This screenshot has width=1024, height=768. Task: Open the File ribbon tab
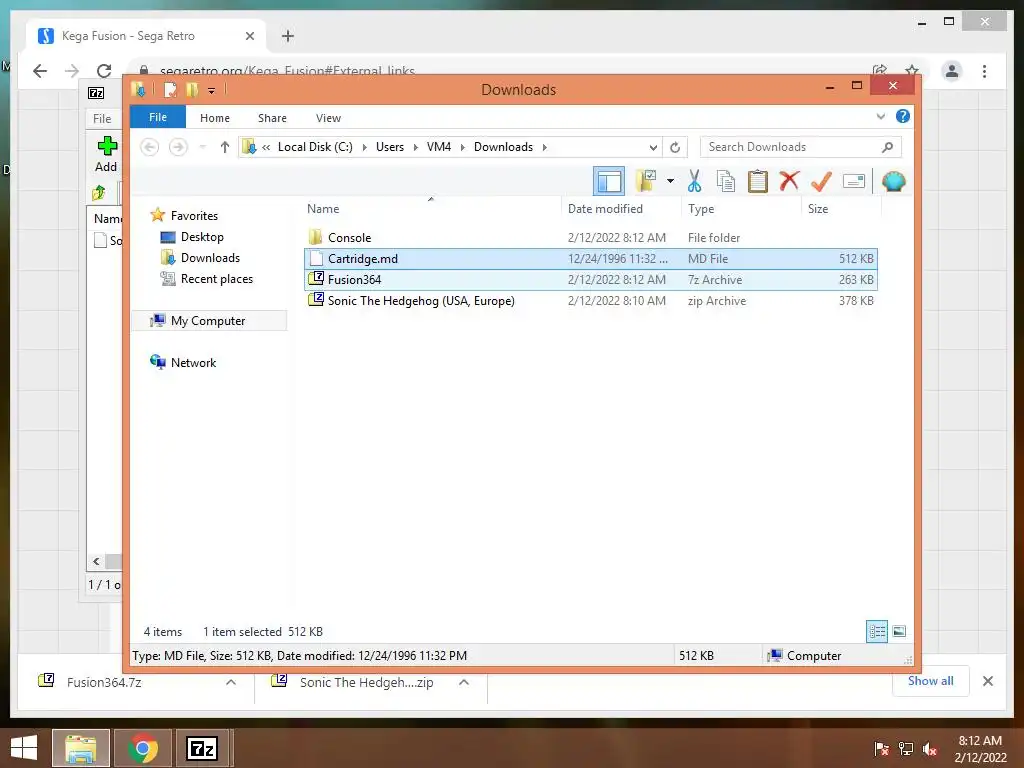(158, 117)
